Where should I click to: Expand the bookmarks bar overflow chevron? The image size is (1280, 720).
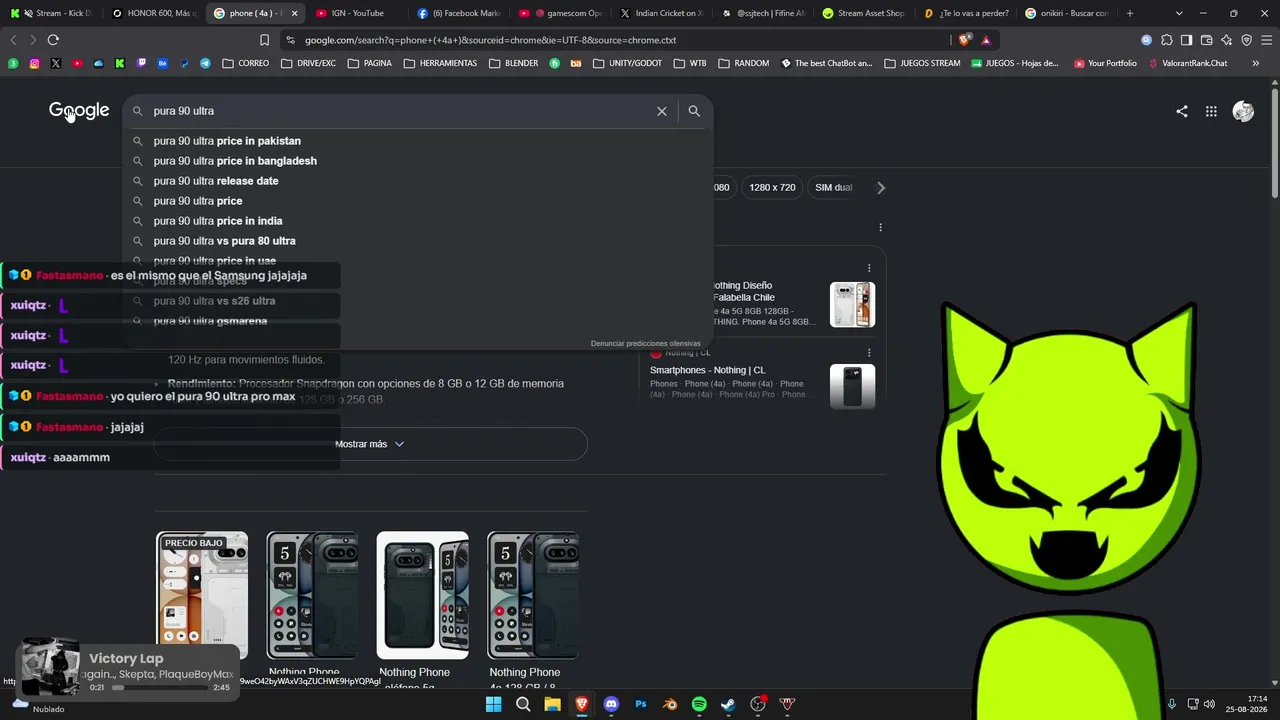pos(1254,63)
